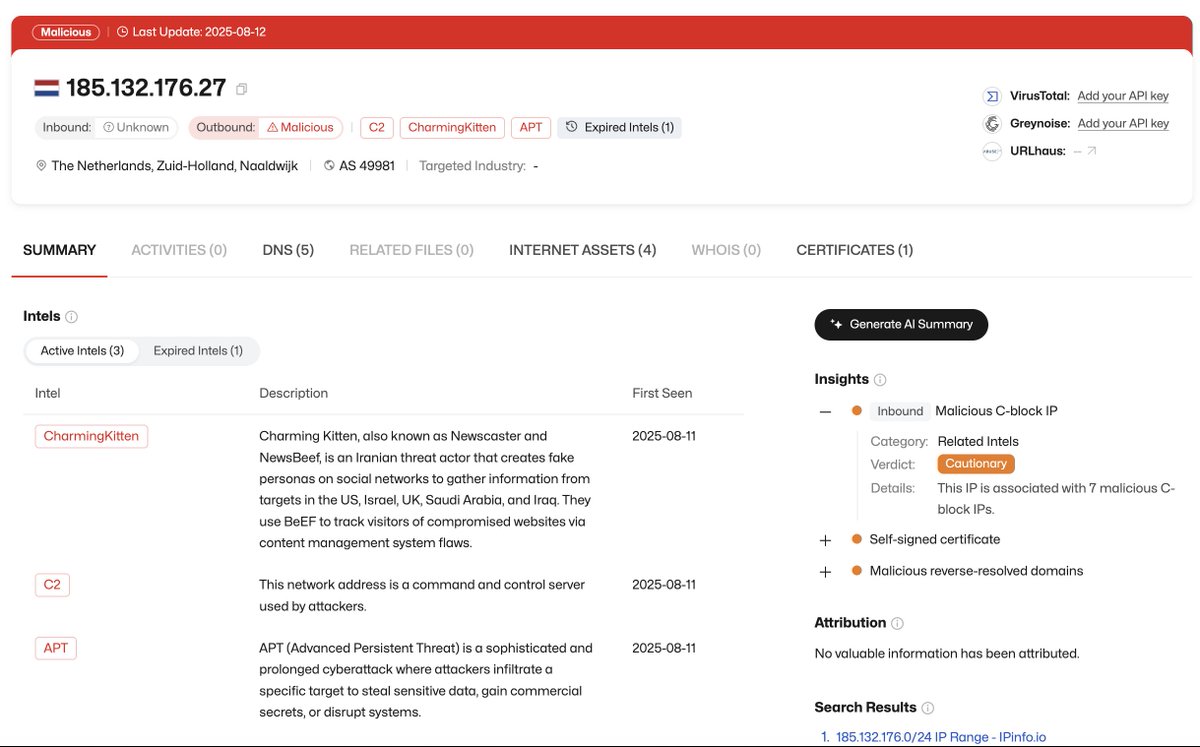Image resolution: width=1200 pixels, height=747 pixels.
Task: Click the Targeted Industry label
Action: point(472,166)
